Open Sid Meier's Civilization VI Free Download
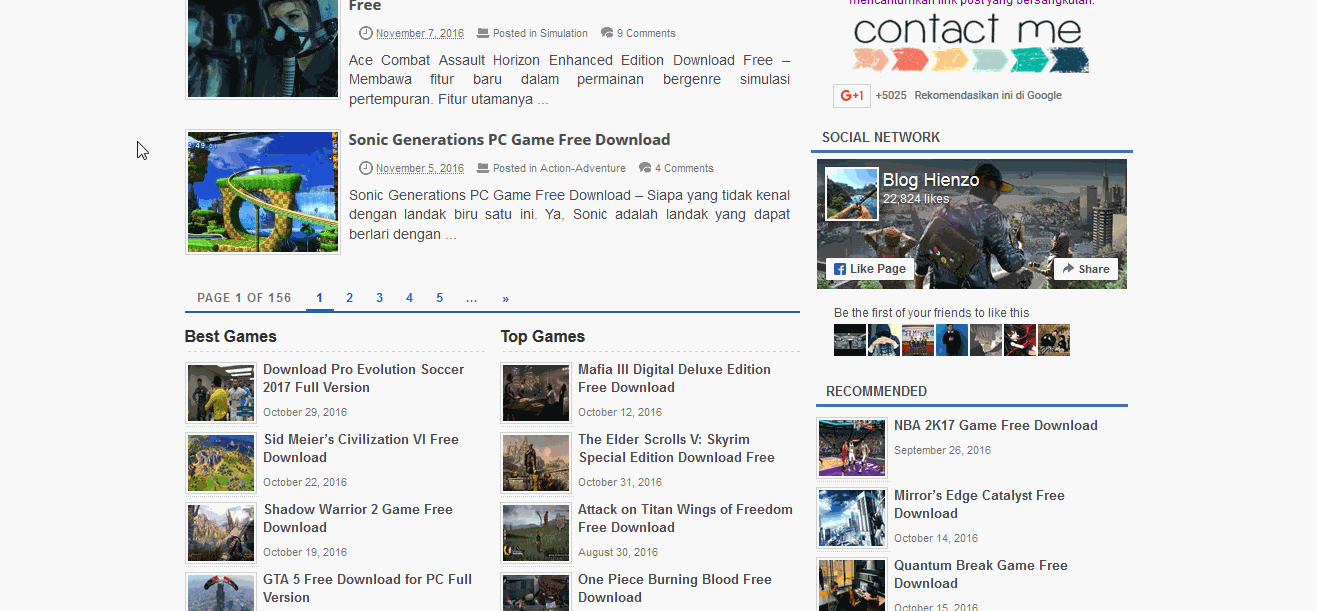This screenshot has height=611, width=1317. tap(361, 448)
